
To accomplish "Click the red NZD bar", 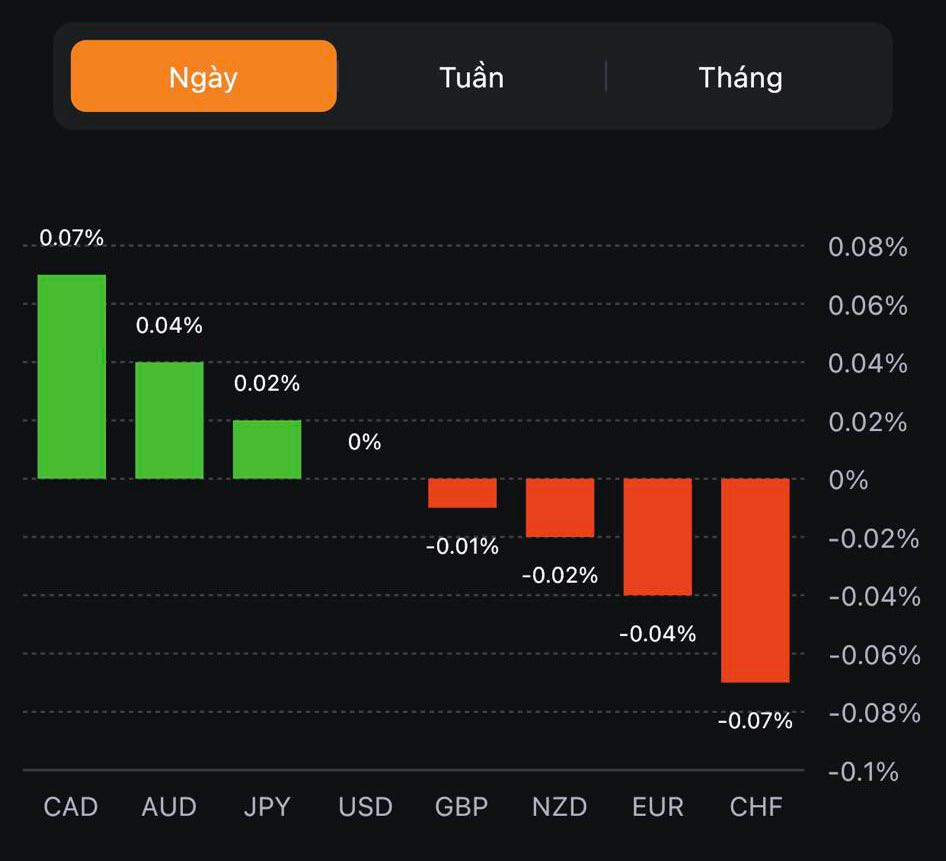I will point(560,507).
